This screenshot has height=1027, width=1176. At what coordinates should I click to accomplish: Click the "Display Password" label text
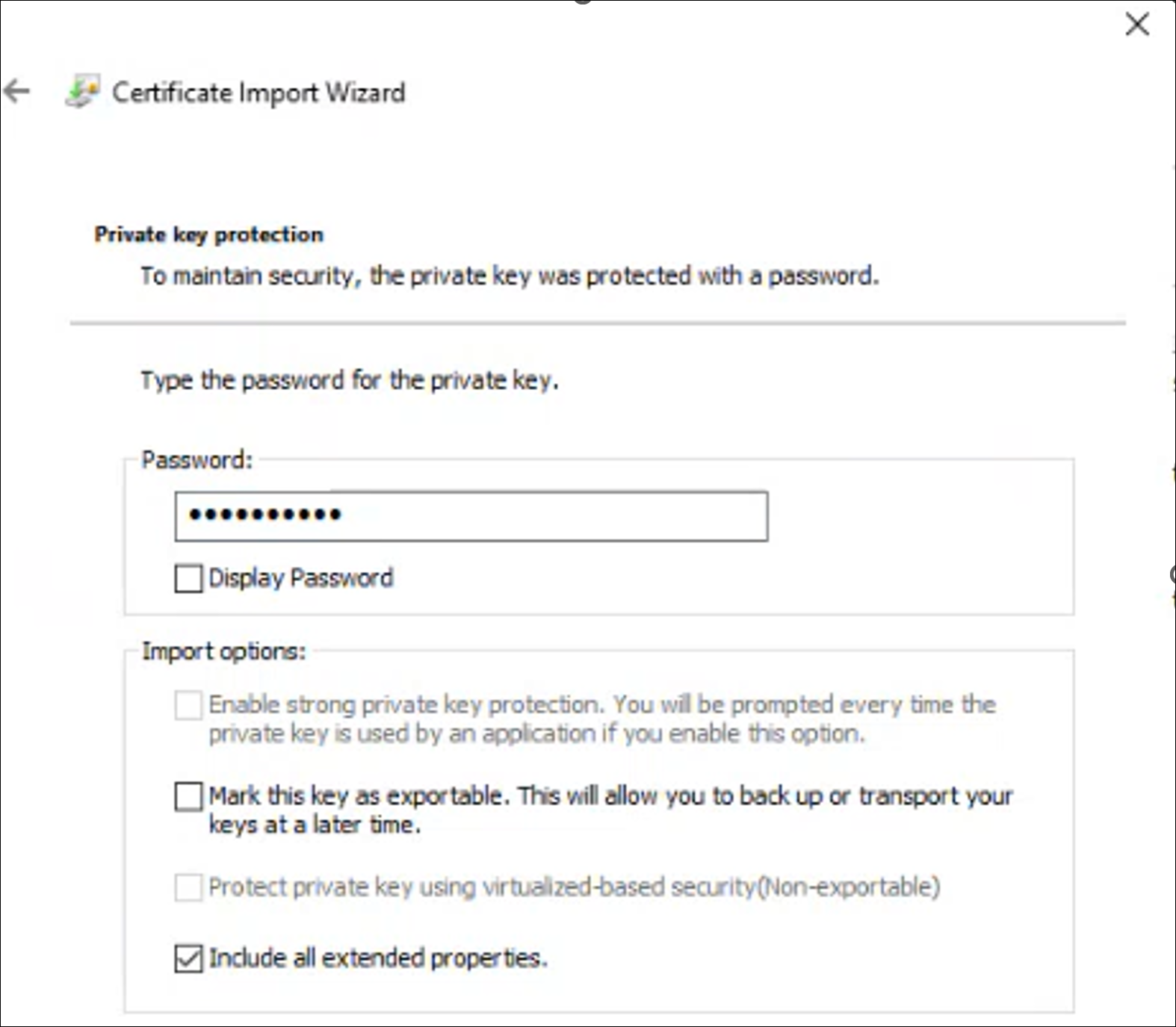tap(300, 578)
